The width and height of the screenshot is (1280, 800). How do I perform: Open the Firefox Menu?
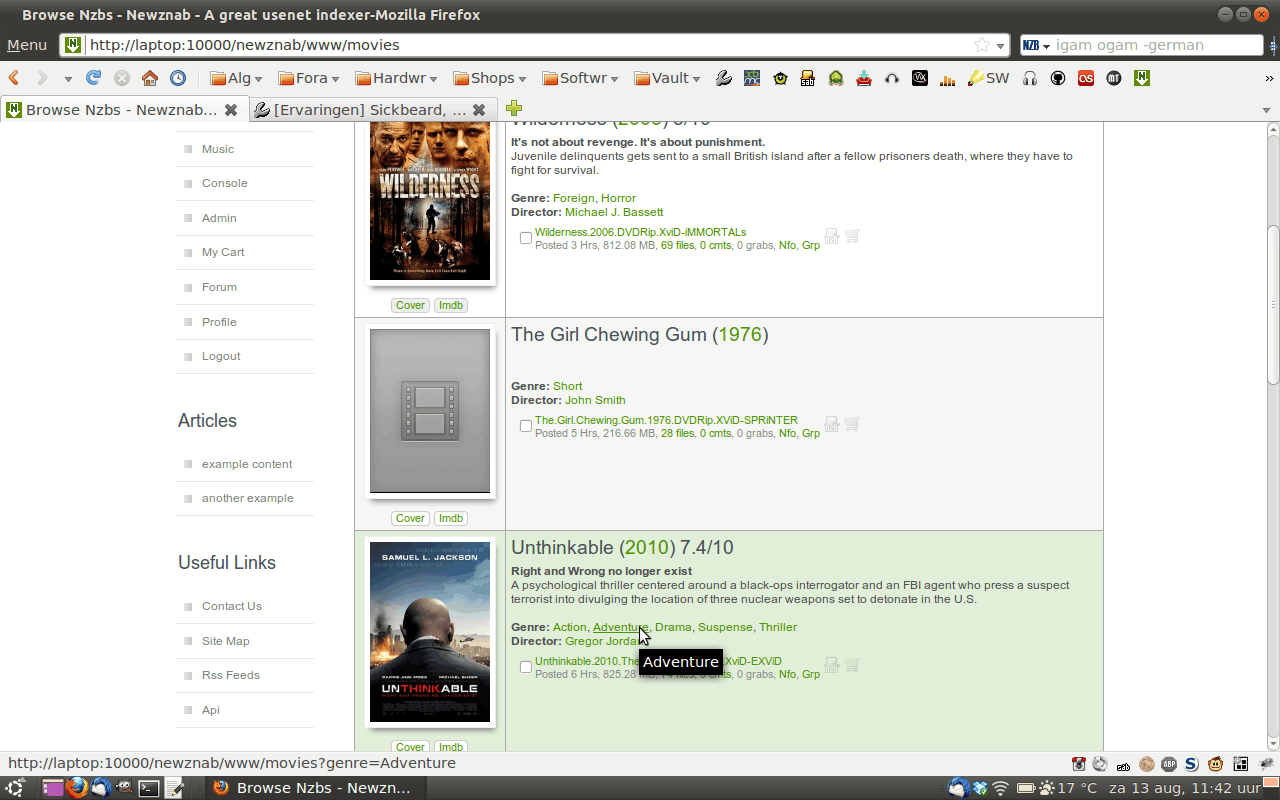pos(27,45)
